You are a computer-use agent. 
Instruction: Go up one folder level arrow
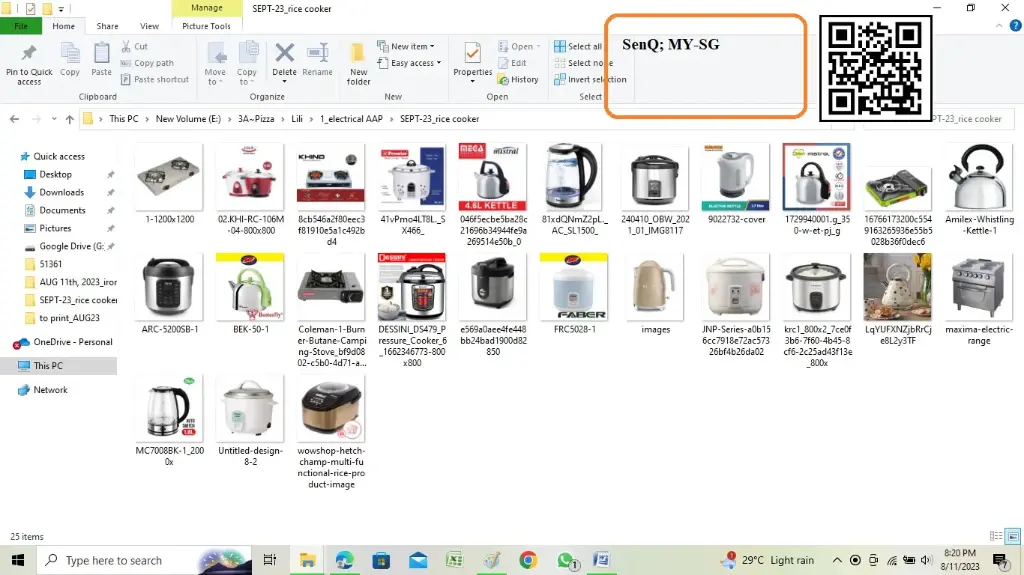69,119
